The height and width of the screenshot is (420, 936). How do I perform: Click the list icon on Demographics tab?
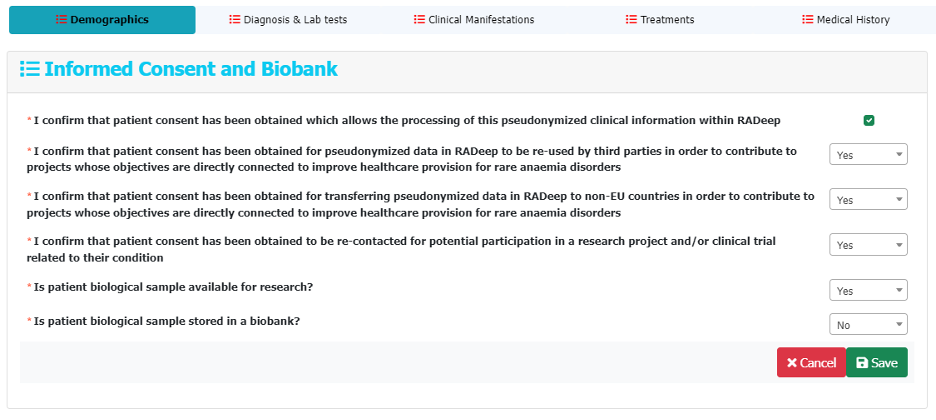61,20
